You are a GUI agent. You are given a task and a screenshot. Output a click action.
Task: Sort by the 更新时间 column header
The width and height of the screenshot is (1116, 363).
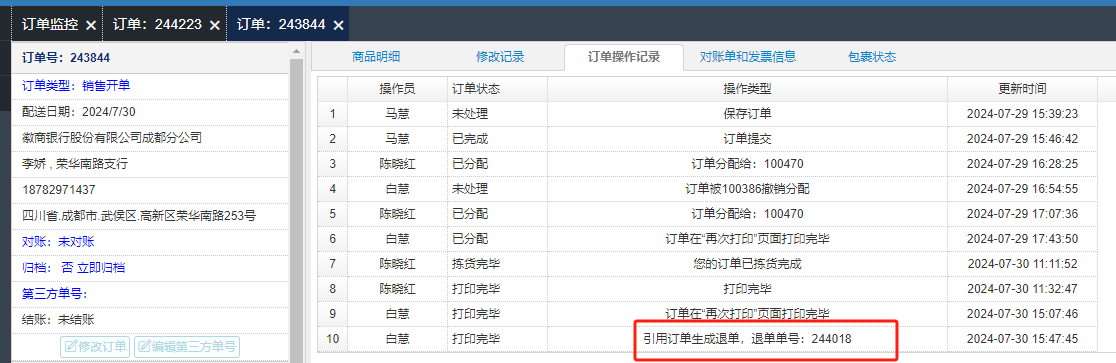1022,89
